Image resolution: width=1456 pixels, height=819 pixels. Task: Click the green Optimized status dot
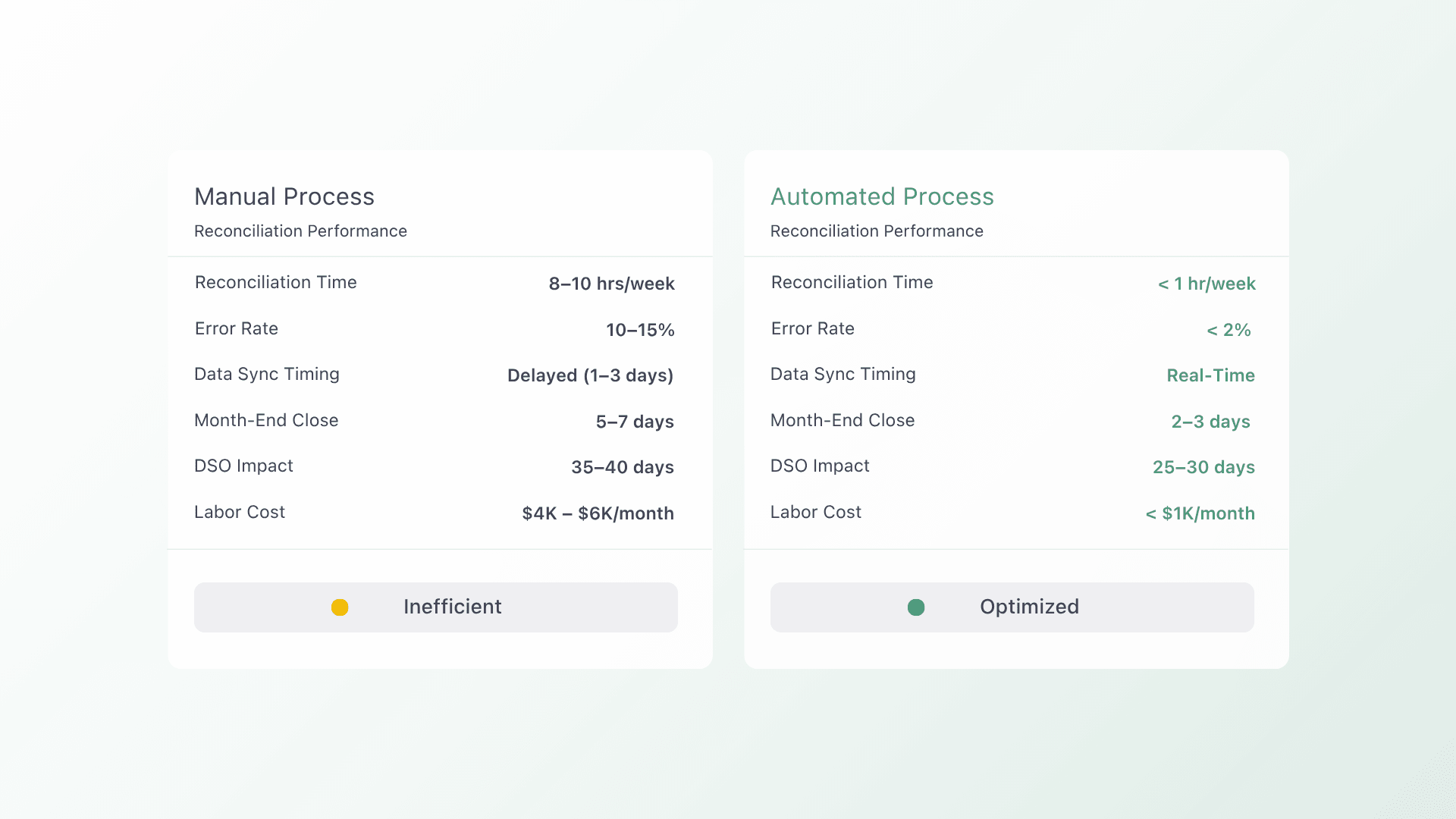916,607
